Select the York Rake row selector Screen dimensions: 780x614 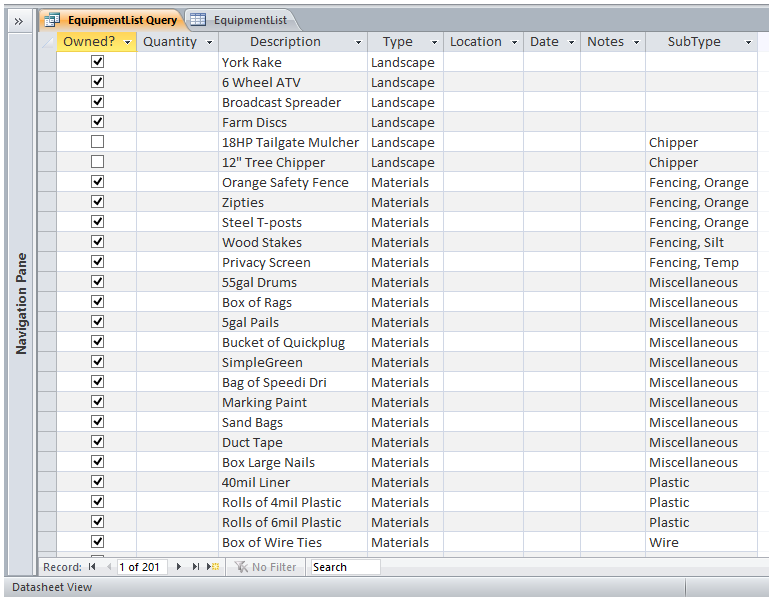pyautogui.click(x=47, y=62)
